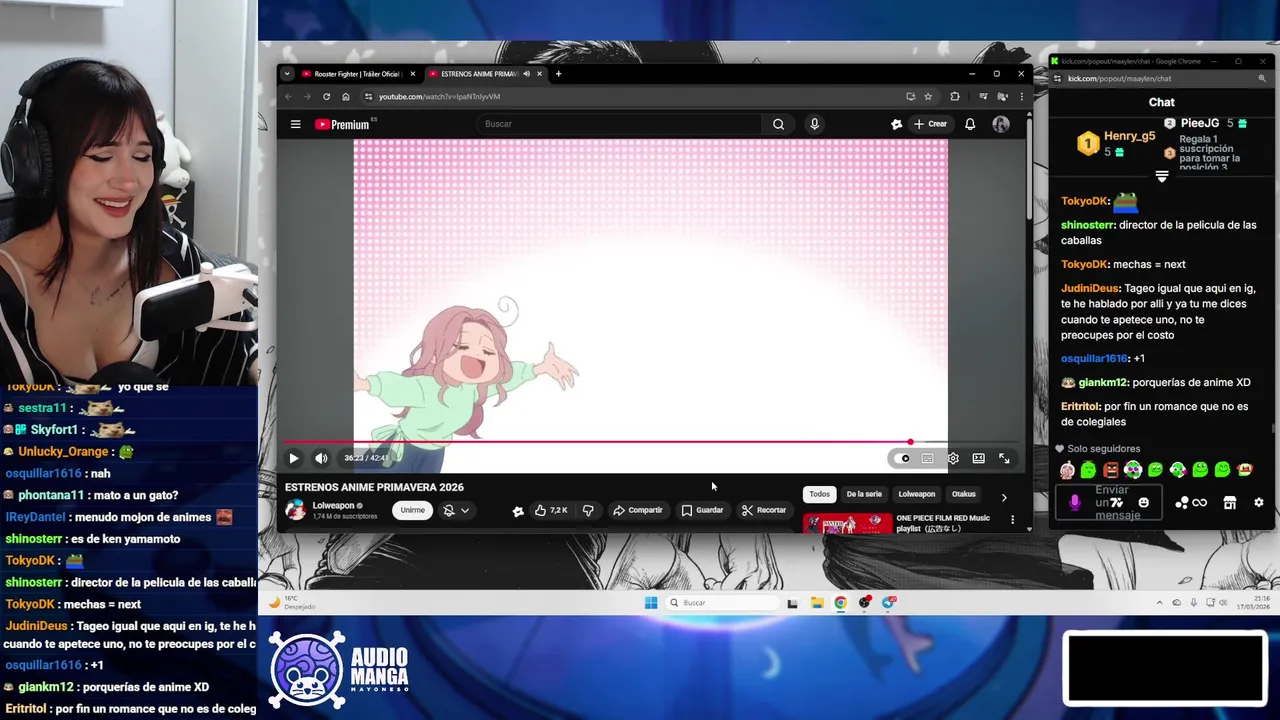Close the ESTRENOS ANIME PRIMAVERA tab
This screenshot has height=720, width=1280.
[539, 74]
